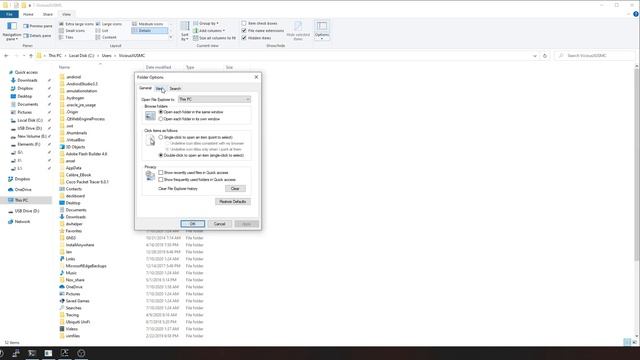Choose the Tiles layout

67,37
